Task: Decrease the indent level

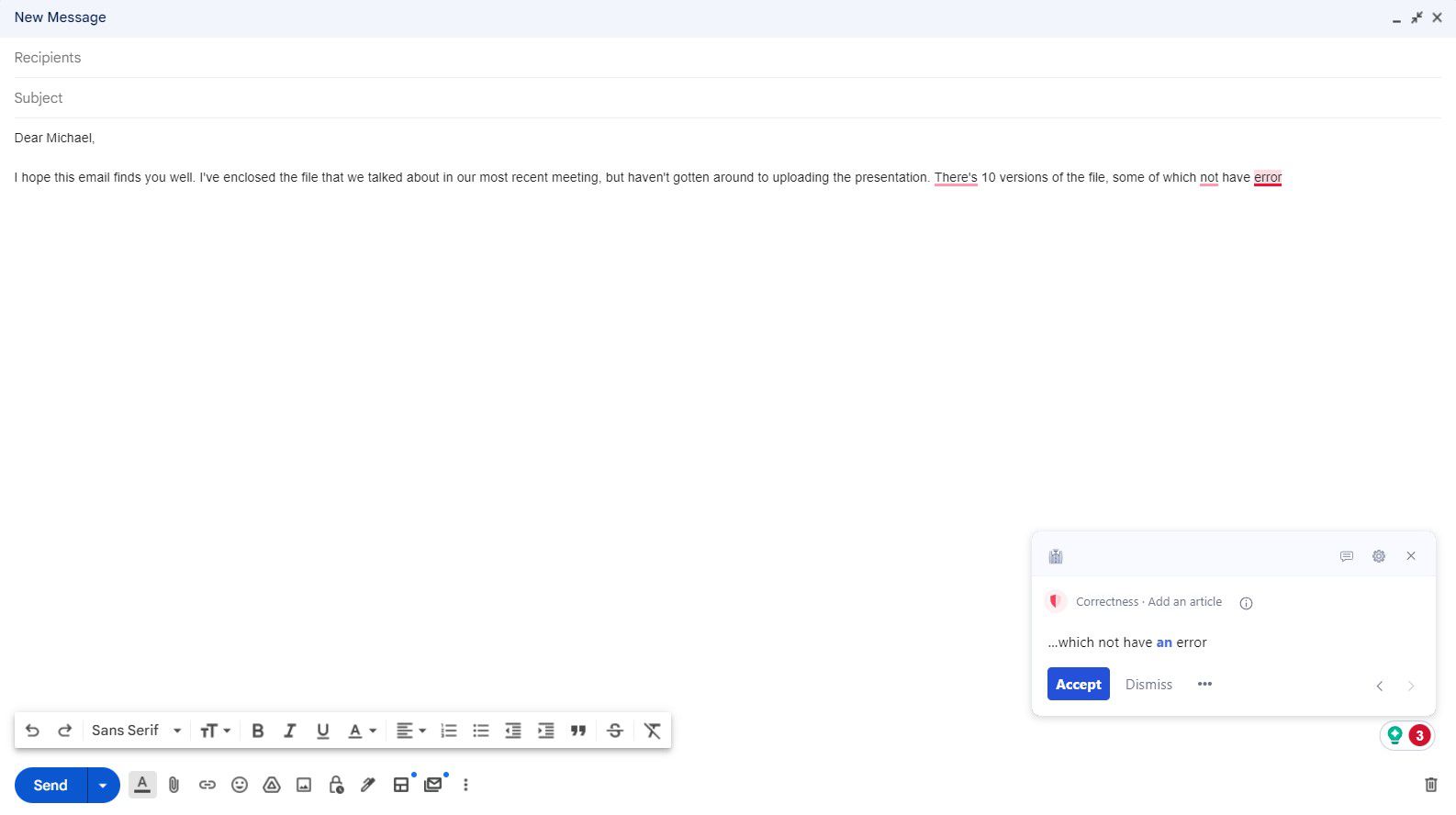Action: pos(513,731)
